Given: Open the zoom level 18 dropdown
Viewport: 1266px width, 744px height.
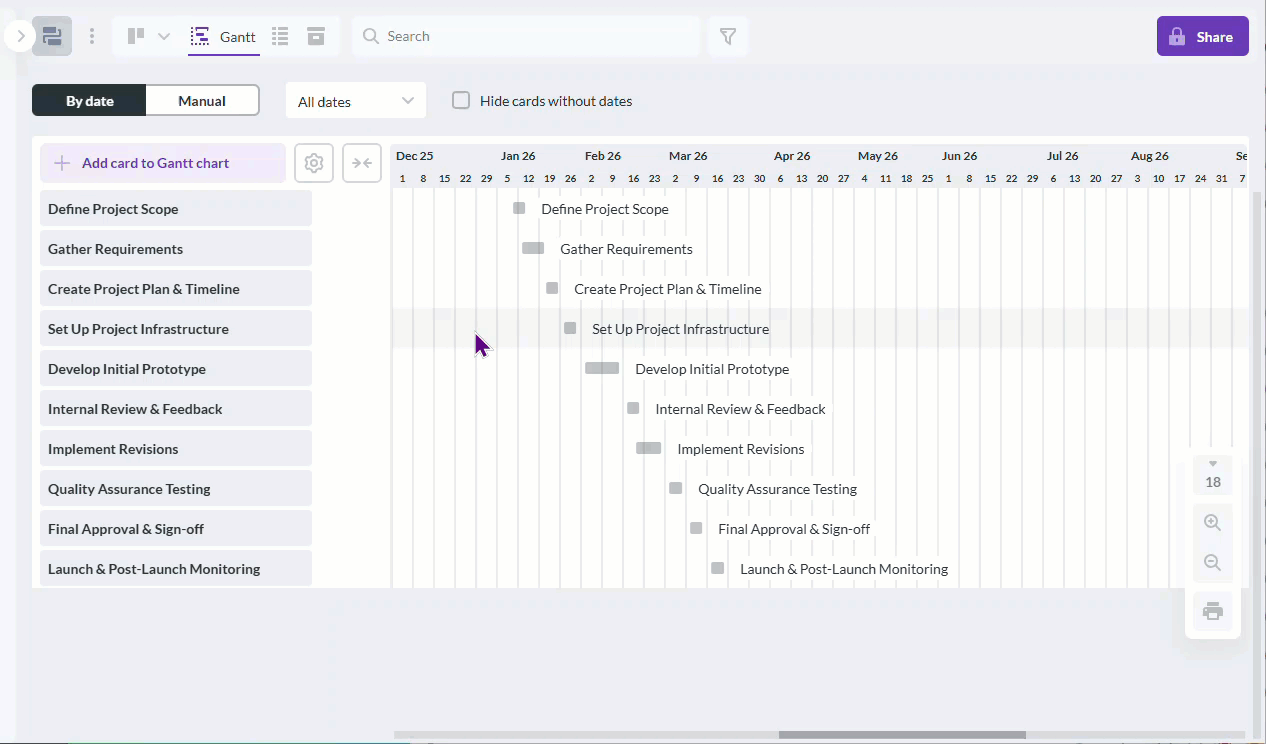Looking at the screenshot, I should (1212, 472).
